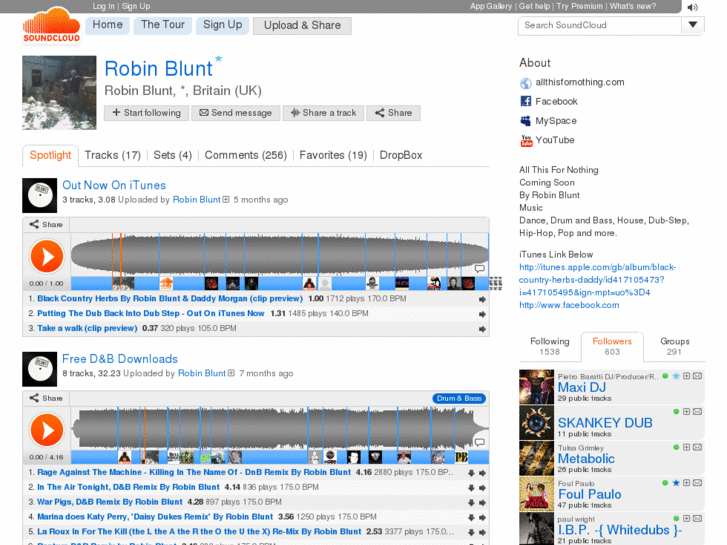Viewport: 727px width, 545px height.
Task: Open the Free D&B Downloads set title
Action: tap(120, 359)
